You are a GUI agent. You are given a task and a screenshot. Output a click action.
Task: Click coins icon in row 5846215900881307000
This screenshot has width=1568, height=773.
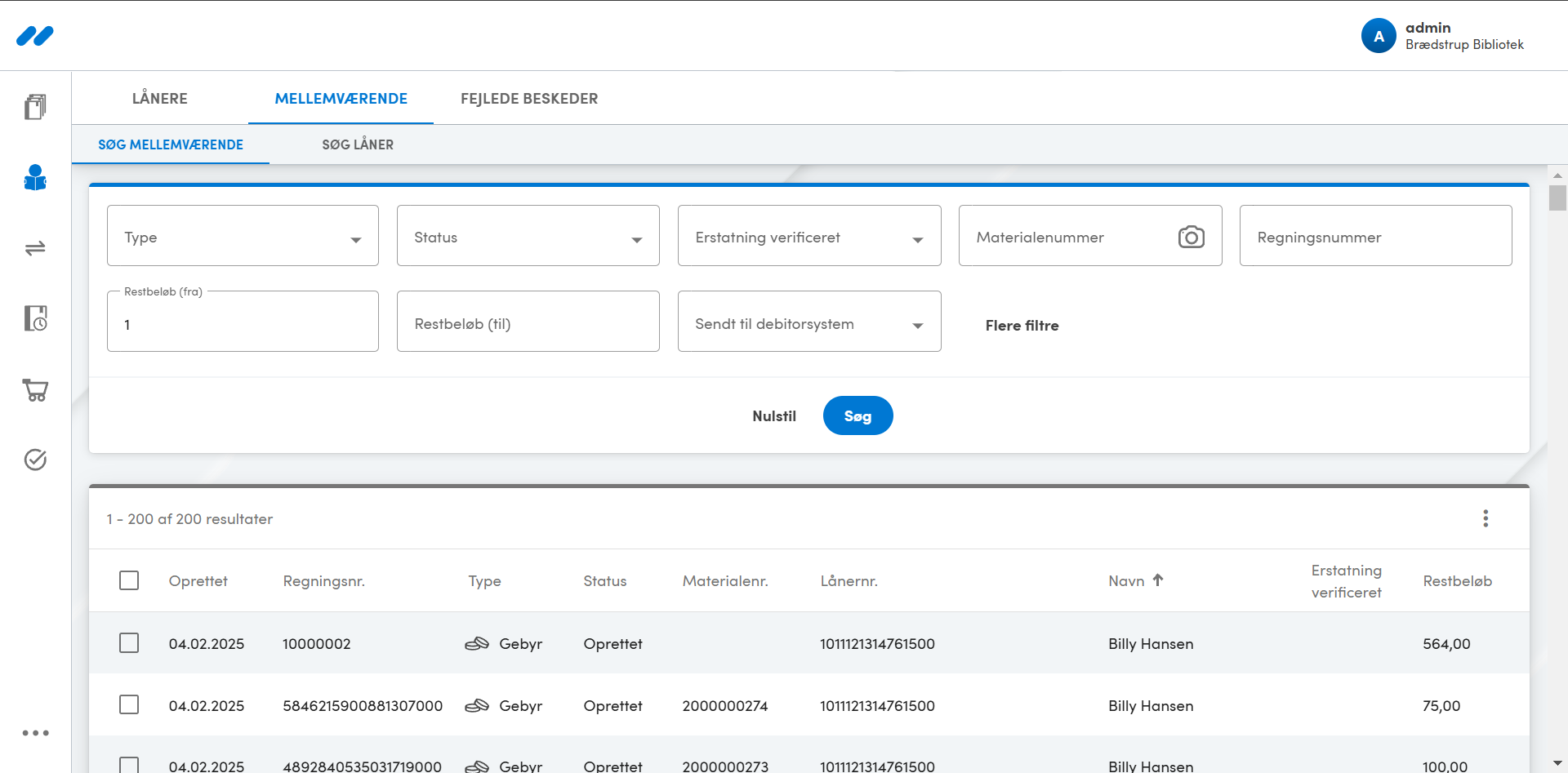(x=477, y=706)
